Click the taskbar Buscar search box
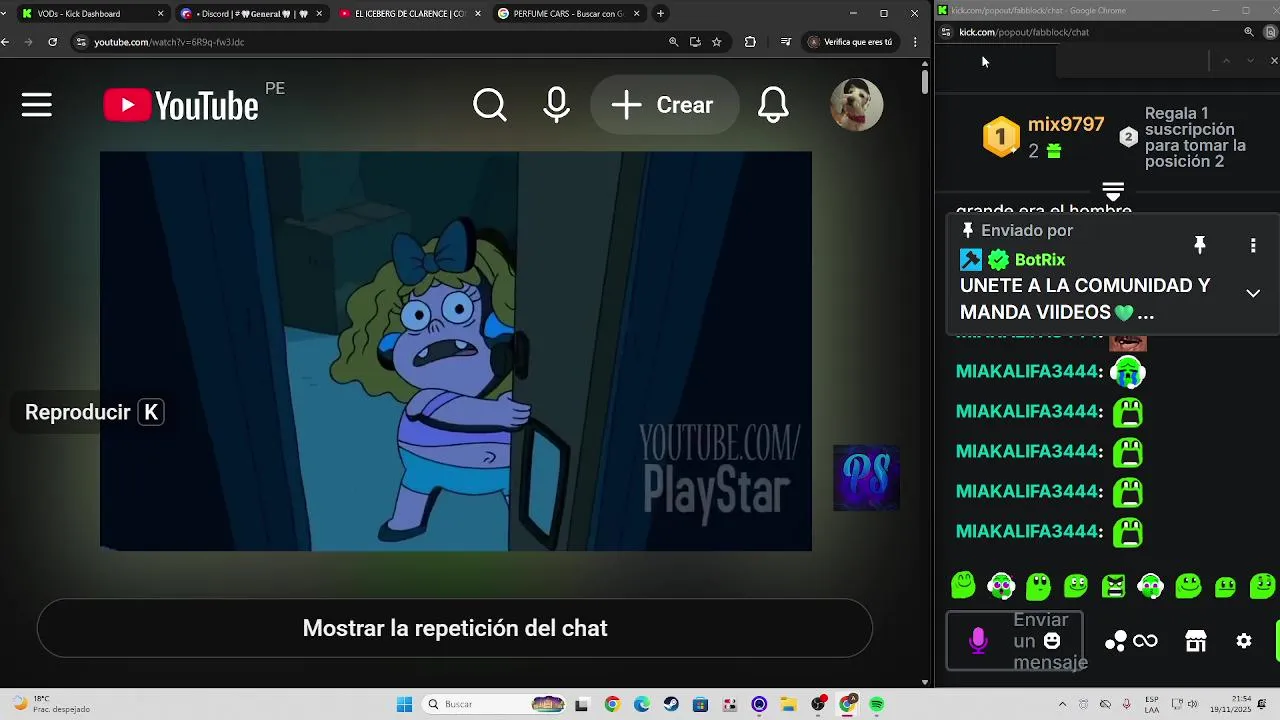The height and width of the screenshot is (720, 1280). point(495,704)
